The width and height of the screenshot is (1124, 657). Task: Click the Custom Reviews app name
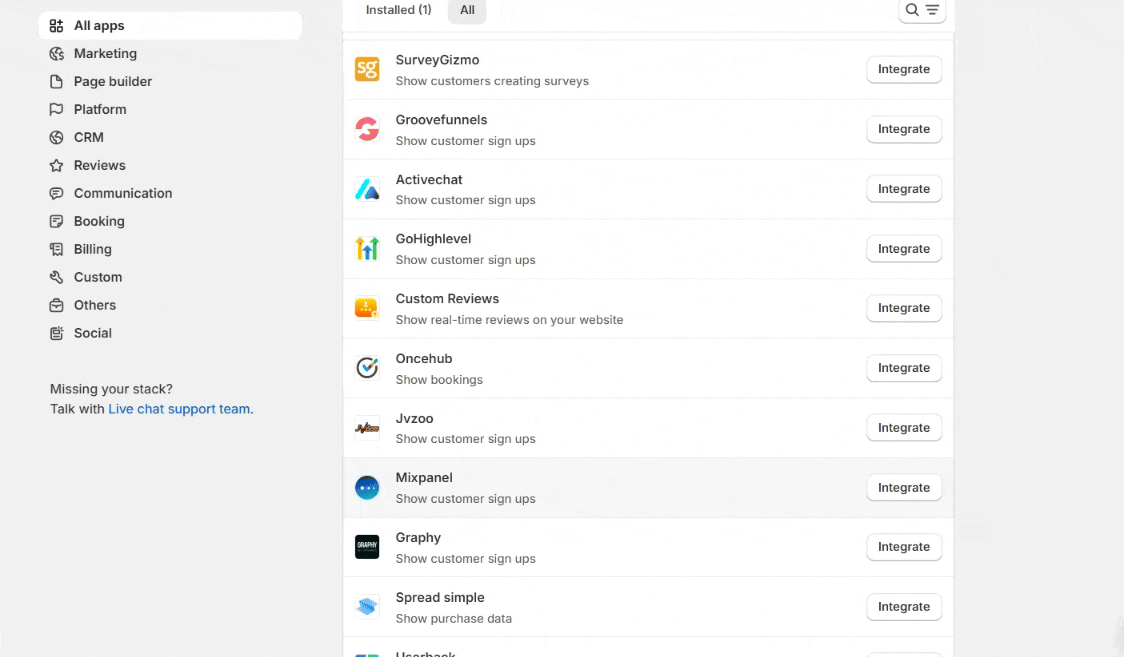[447, 299]
